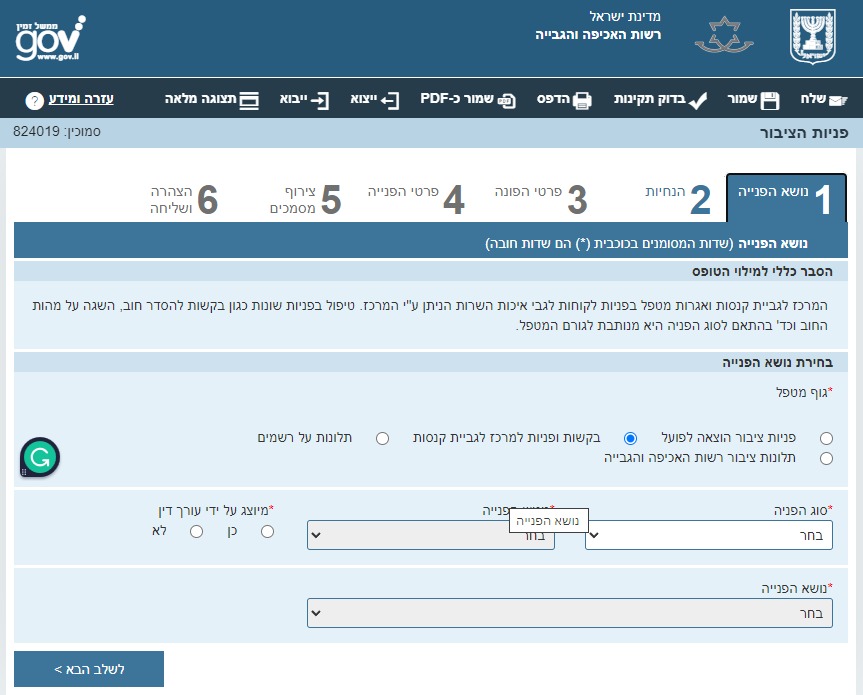
Task: Click the full view icon (תצוגה מלאה)
Action: tap(249, 100)
